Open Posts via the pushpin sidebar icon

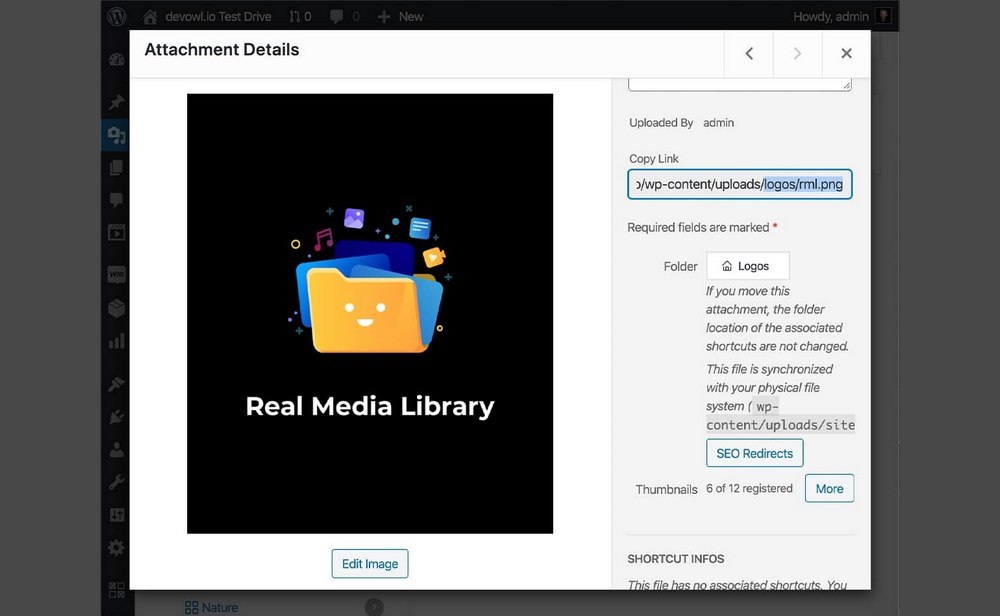click(x=116, y=102)
